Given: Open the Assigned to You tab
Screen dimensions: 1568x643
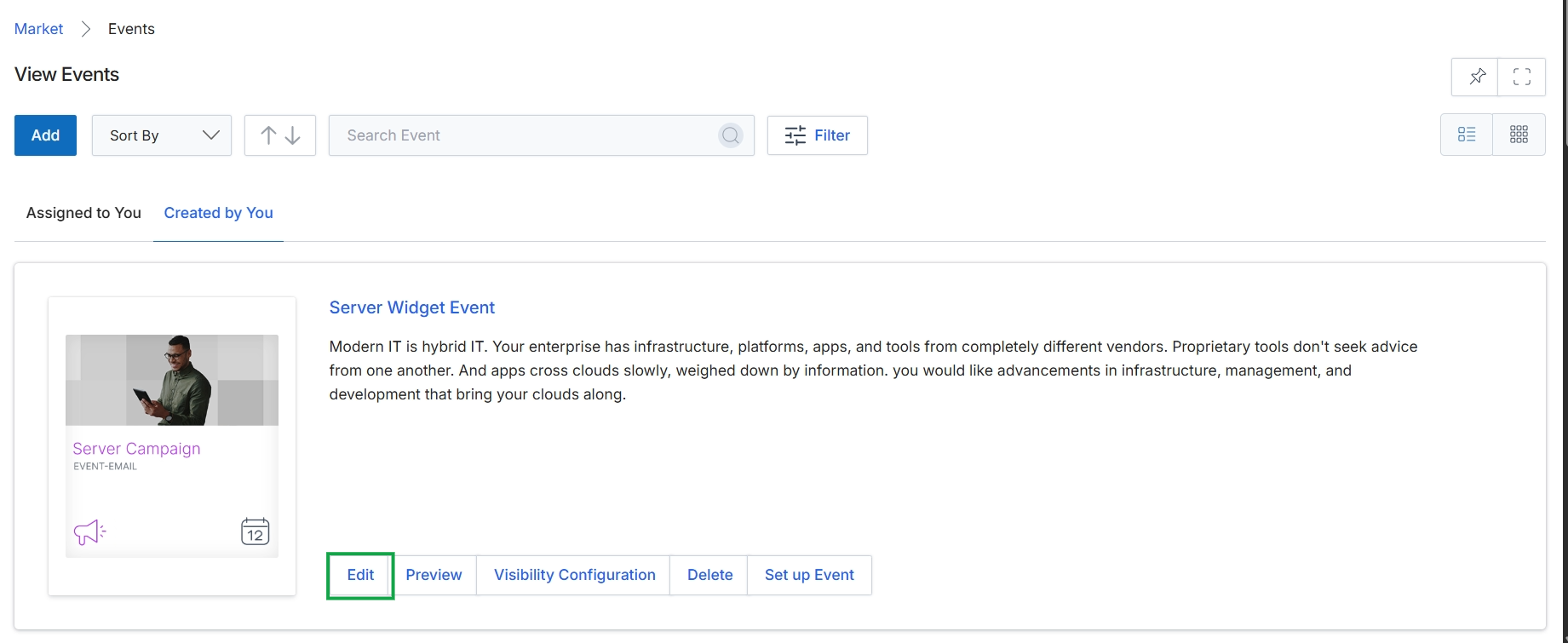Looking at the screenshot, I should pyautogui.click(x=83, y=213).
